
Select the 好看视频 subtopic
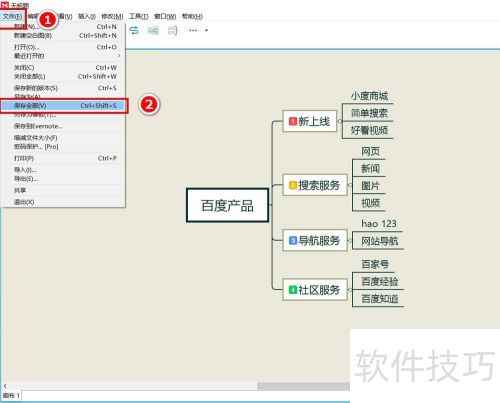coord(369,130)
